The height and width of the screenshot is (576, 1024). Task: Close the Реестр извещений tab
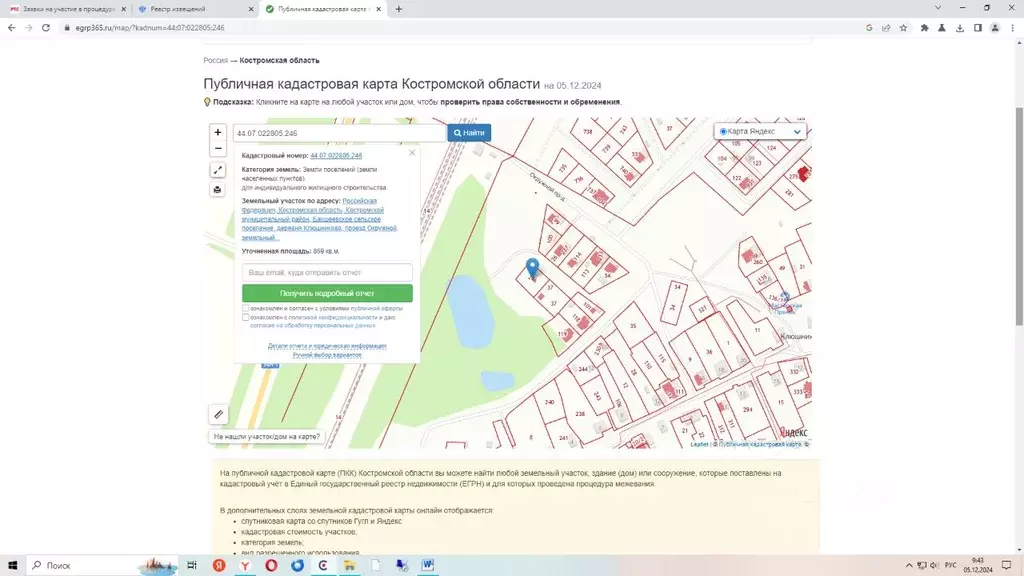pyautogui.click(x=251, y=9)
